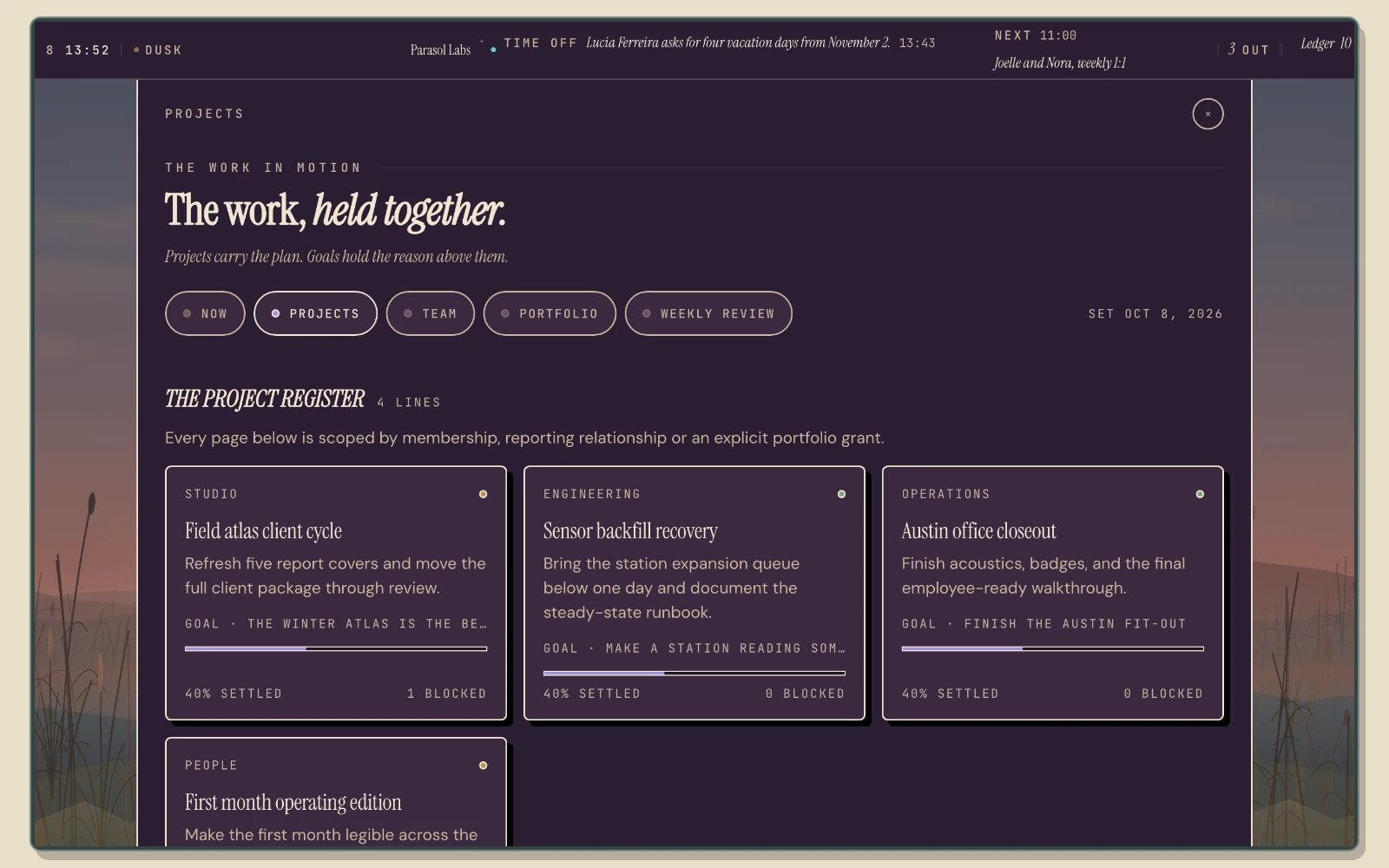The height and width of the screenshot is (868, 1389).
Task: Open the Portfolio tab
Action: click(x=550, y=313)
